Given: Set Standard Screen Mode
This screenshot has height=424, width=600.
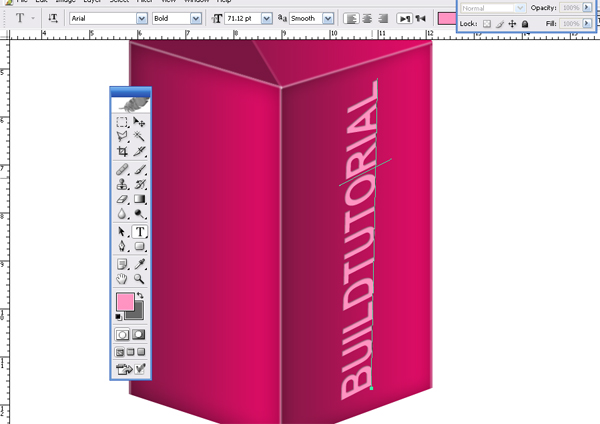Looking at the screenshot, I should (x=120, y=352).
